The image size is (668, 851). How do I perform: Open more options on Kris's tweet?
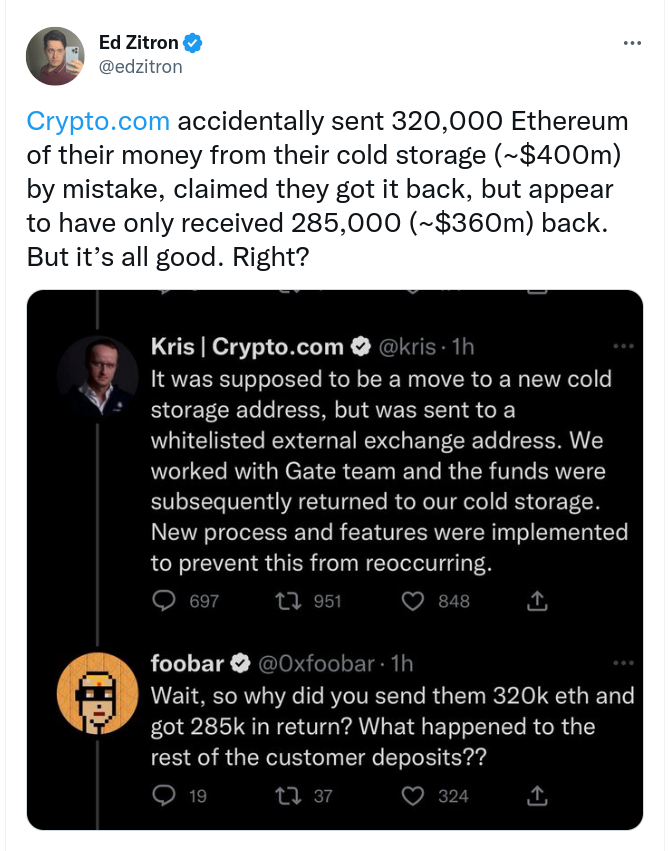click(x=623, y=347)
